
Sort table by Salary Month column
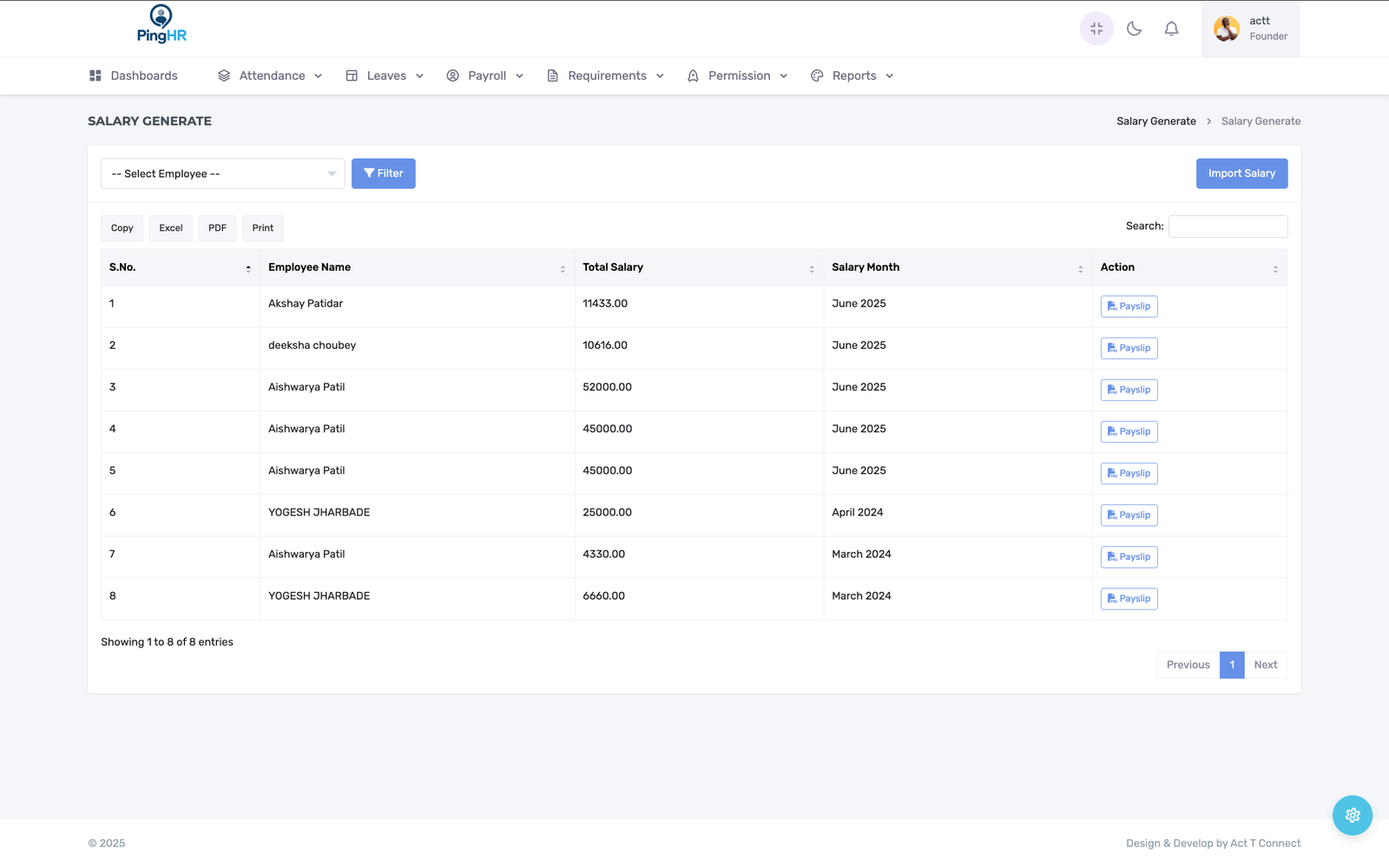click(957, 268)
